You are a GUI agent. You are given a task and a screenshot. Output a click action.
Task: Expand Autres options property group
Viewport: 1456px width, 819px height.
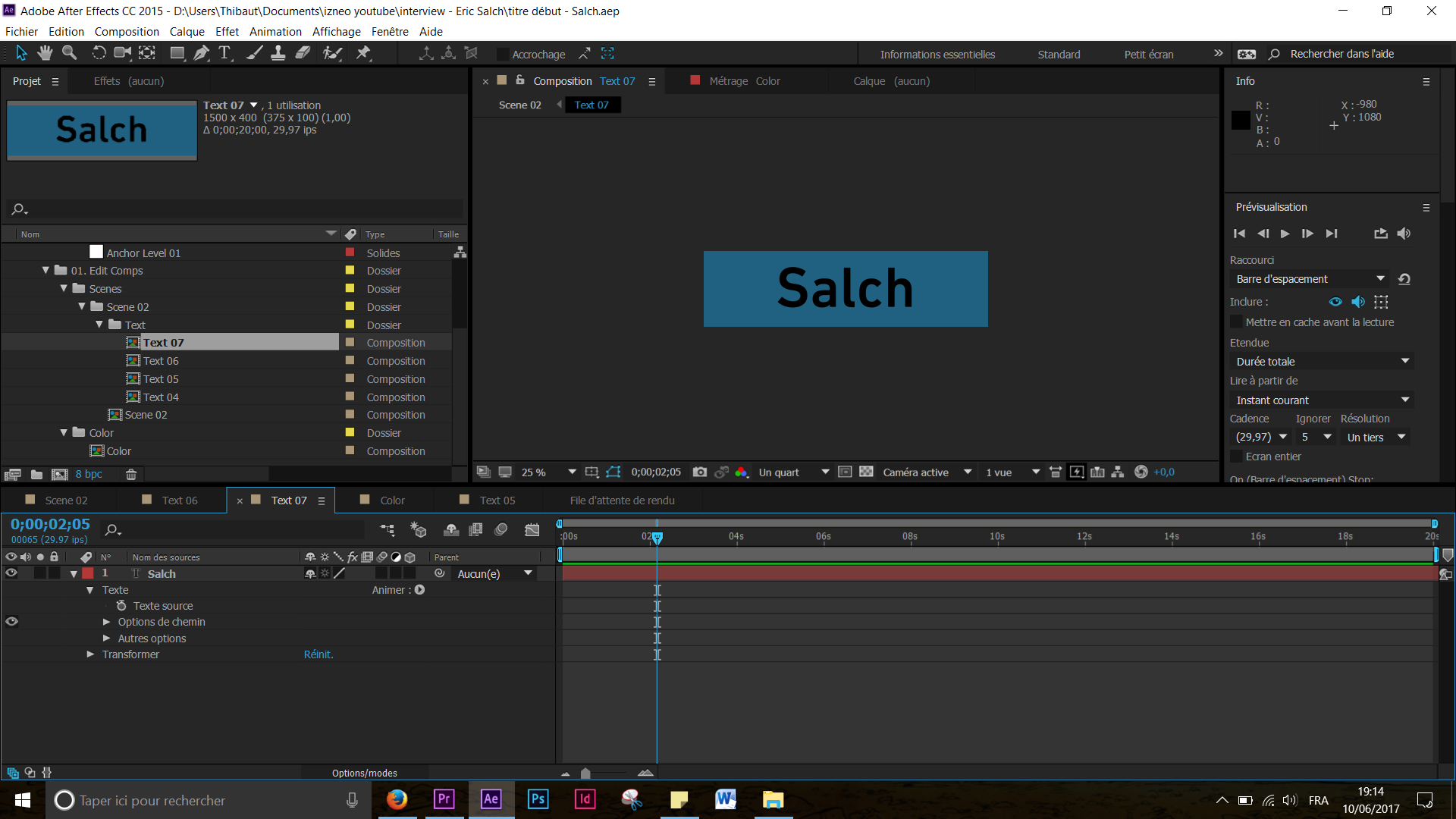click(107, 639)
